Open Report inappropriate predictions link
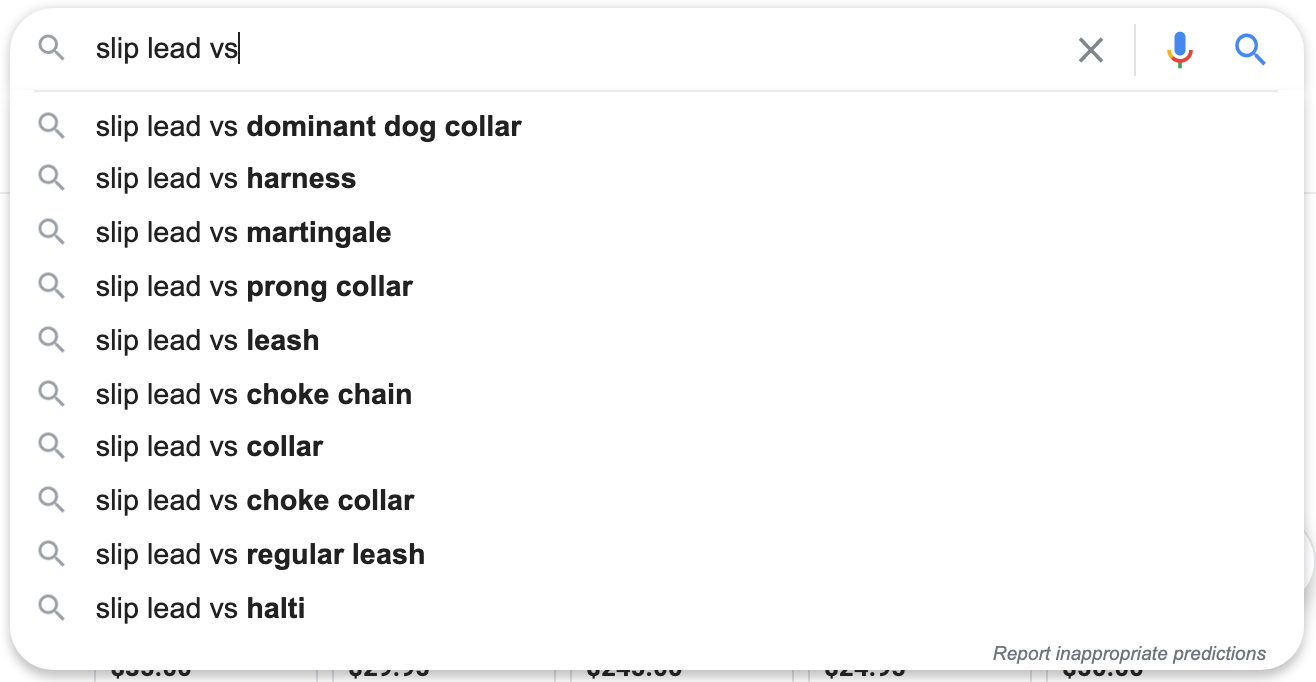Viewport: 1316px width, 682px height. (x=1129, y=654)
